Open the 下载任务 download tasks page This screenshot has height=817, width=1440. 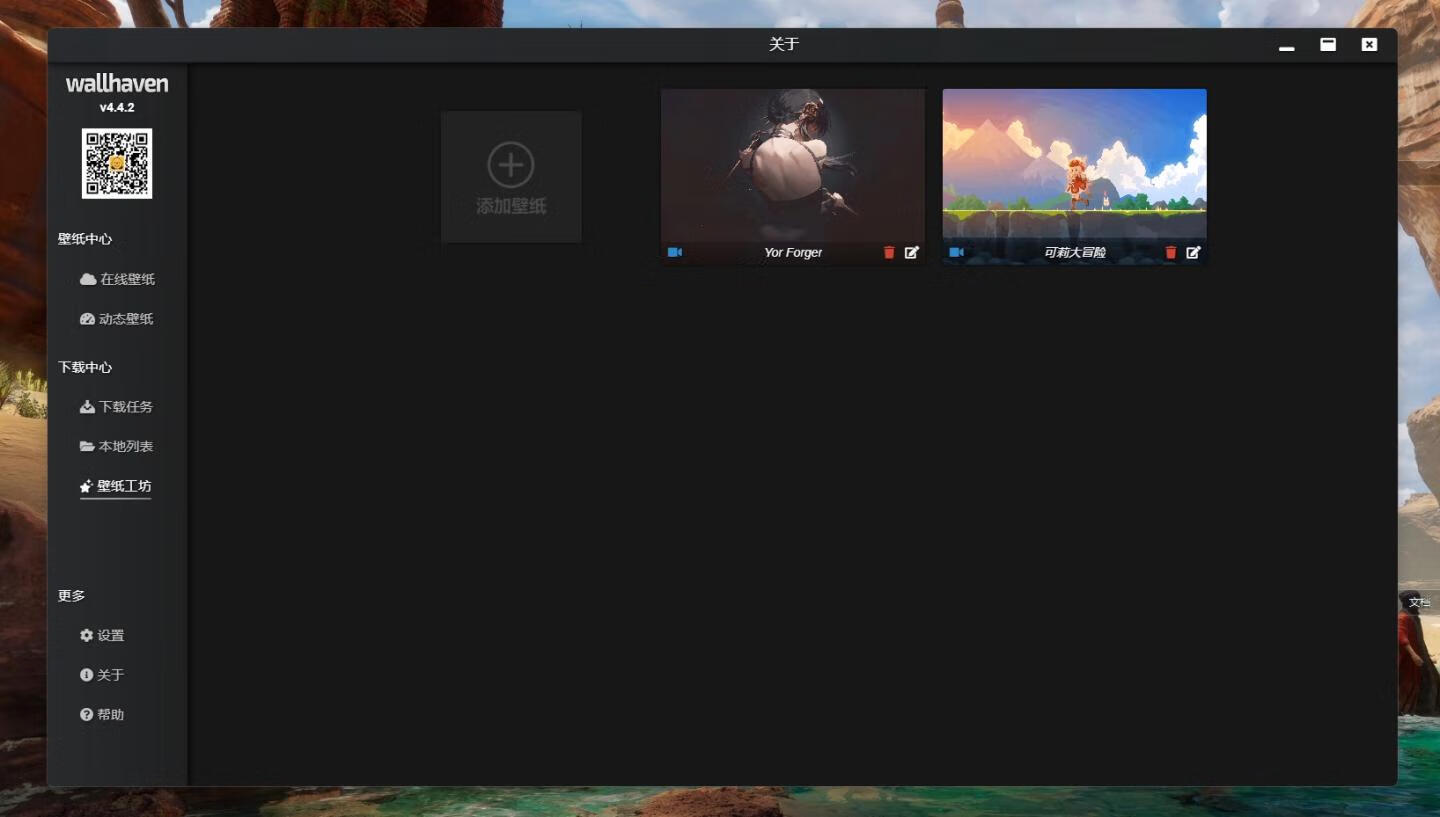117,407
